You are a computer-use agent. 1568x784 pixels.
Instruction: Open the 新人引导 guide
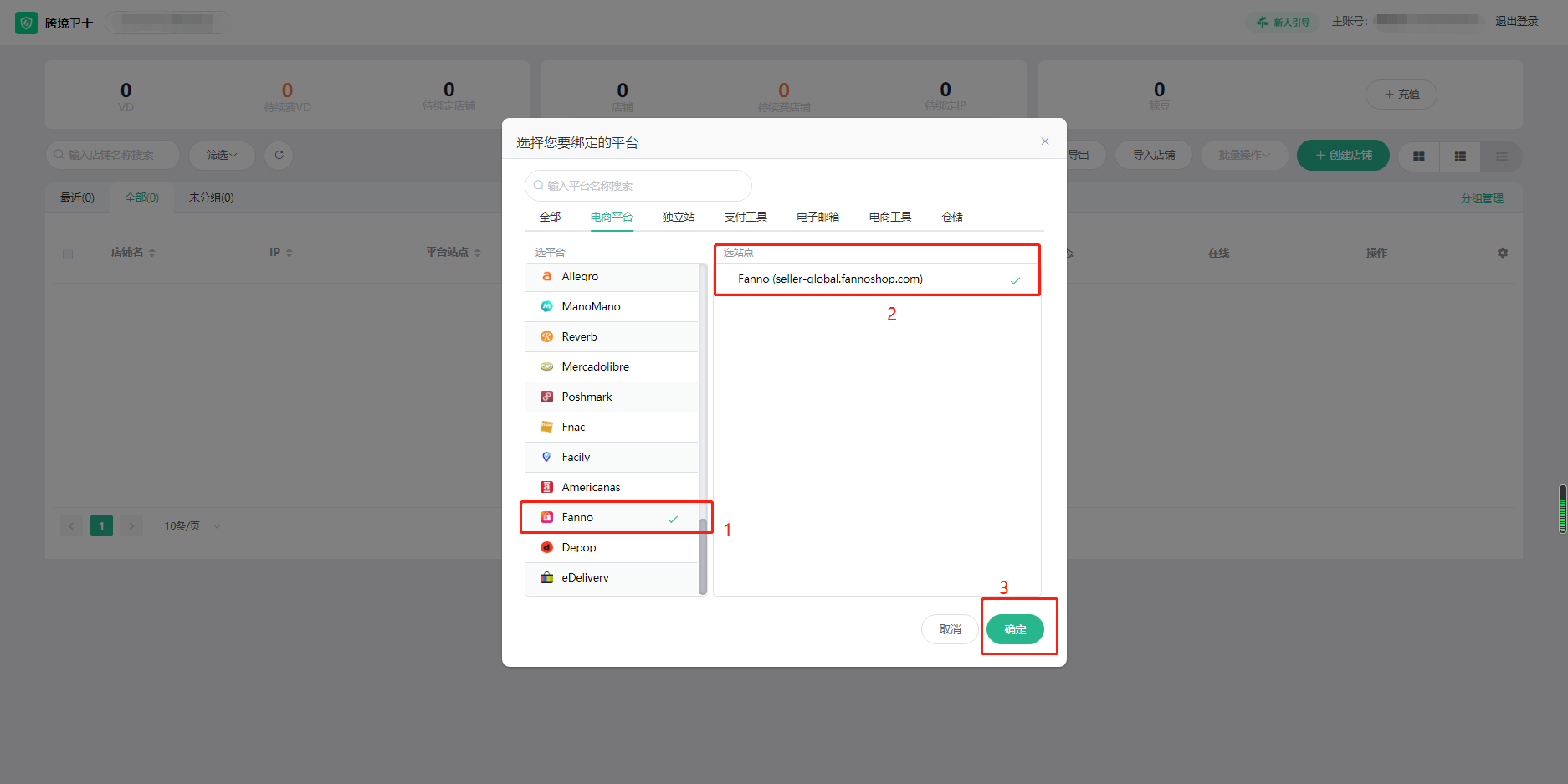[1284, 22]
